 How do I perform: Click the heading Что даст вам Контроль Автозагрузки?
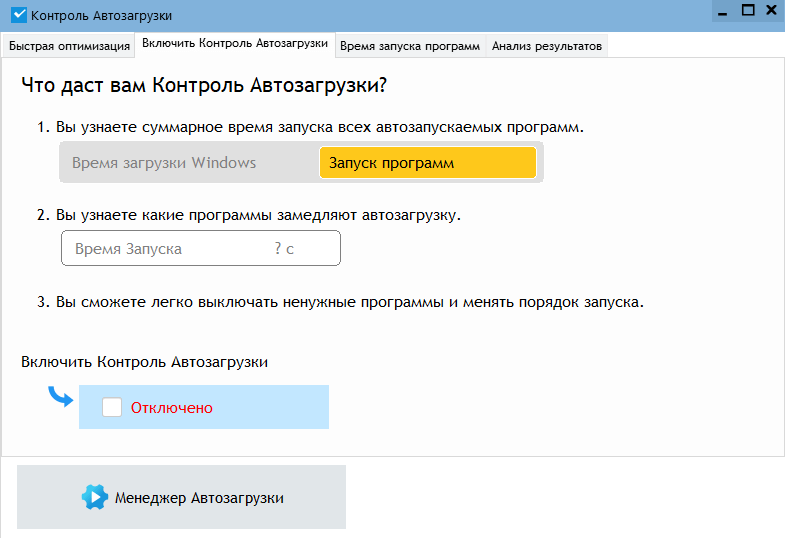pyautogui.click(x=204, y=86)
